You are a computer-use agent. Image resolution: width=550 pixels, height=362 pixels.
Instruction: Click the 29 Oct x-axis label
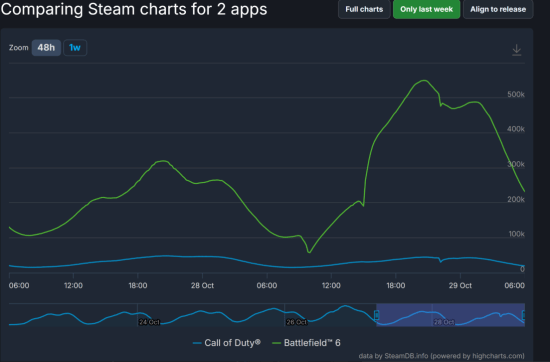click(x=460, y=286)
